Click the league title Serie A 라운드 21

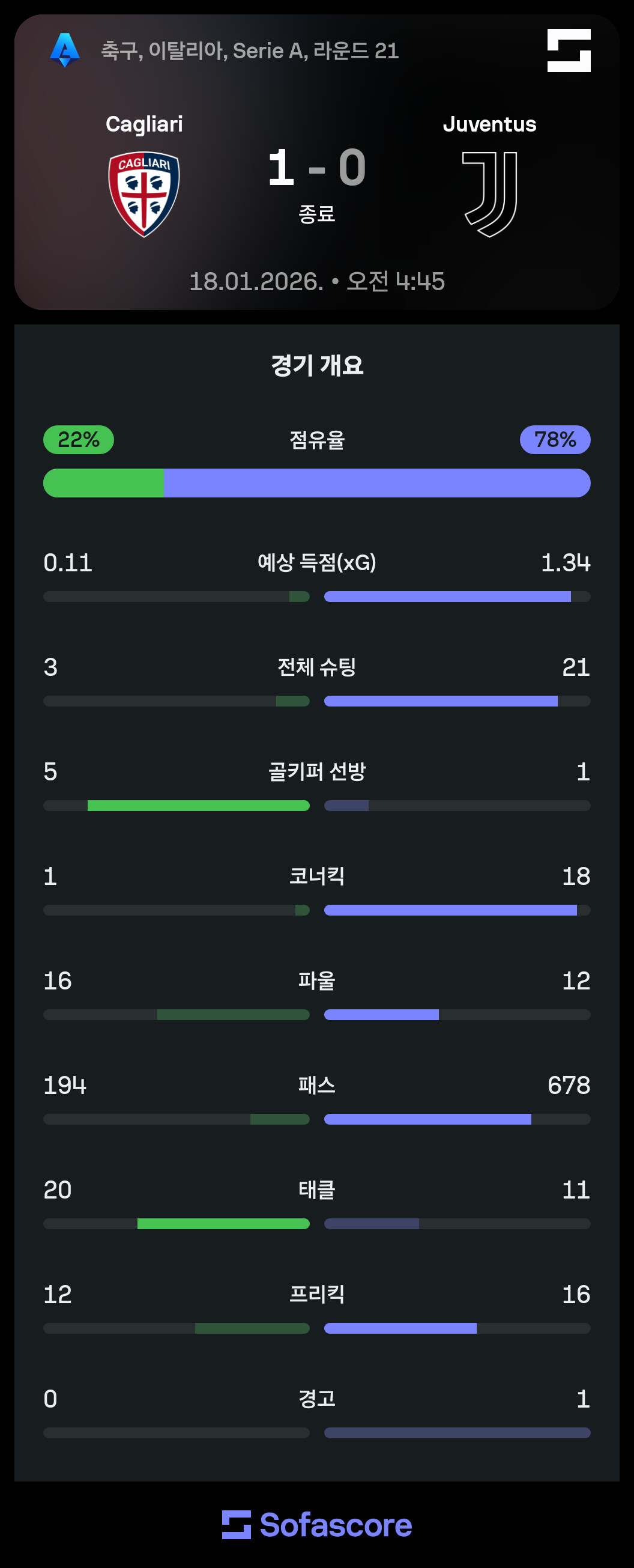250,50
